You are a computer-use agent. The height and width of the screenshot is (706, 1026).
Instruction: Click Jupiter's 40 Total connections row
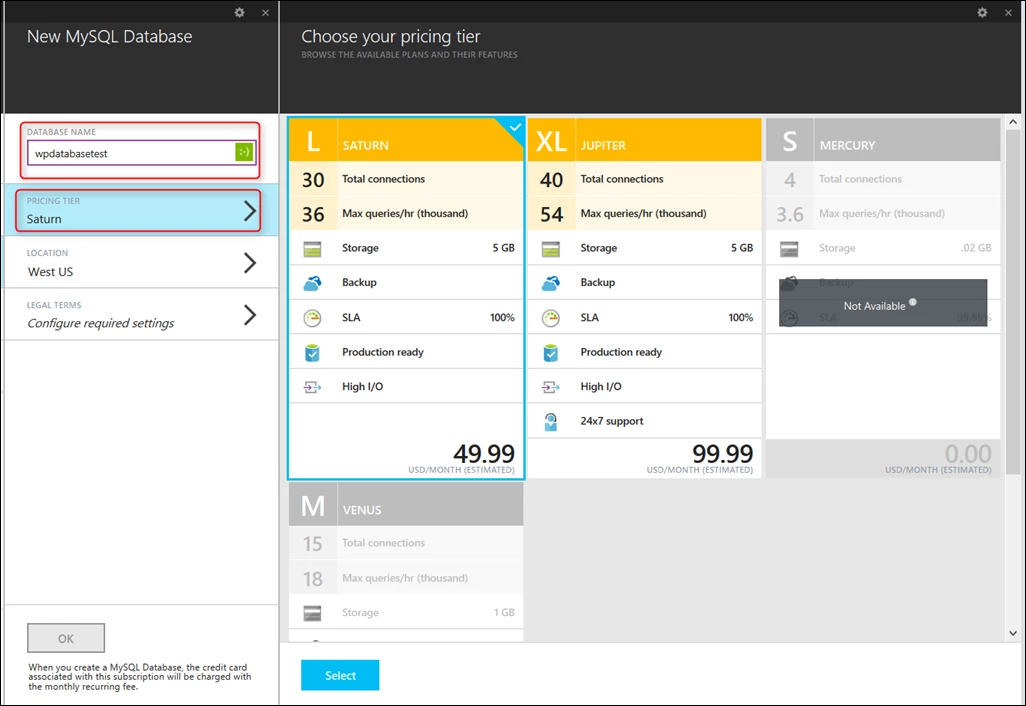(x=645, y=179)
